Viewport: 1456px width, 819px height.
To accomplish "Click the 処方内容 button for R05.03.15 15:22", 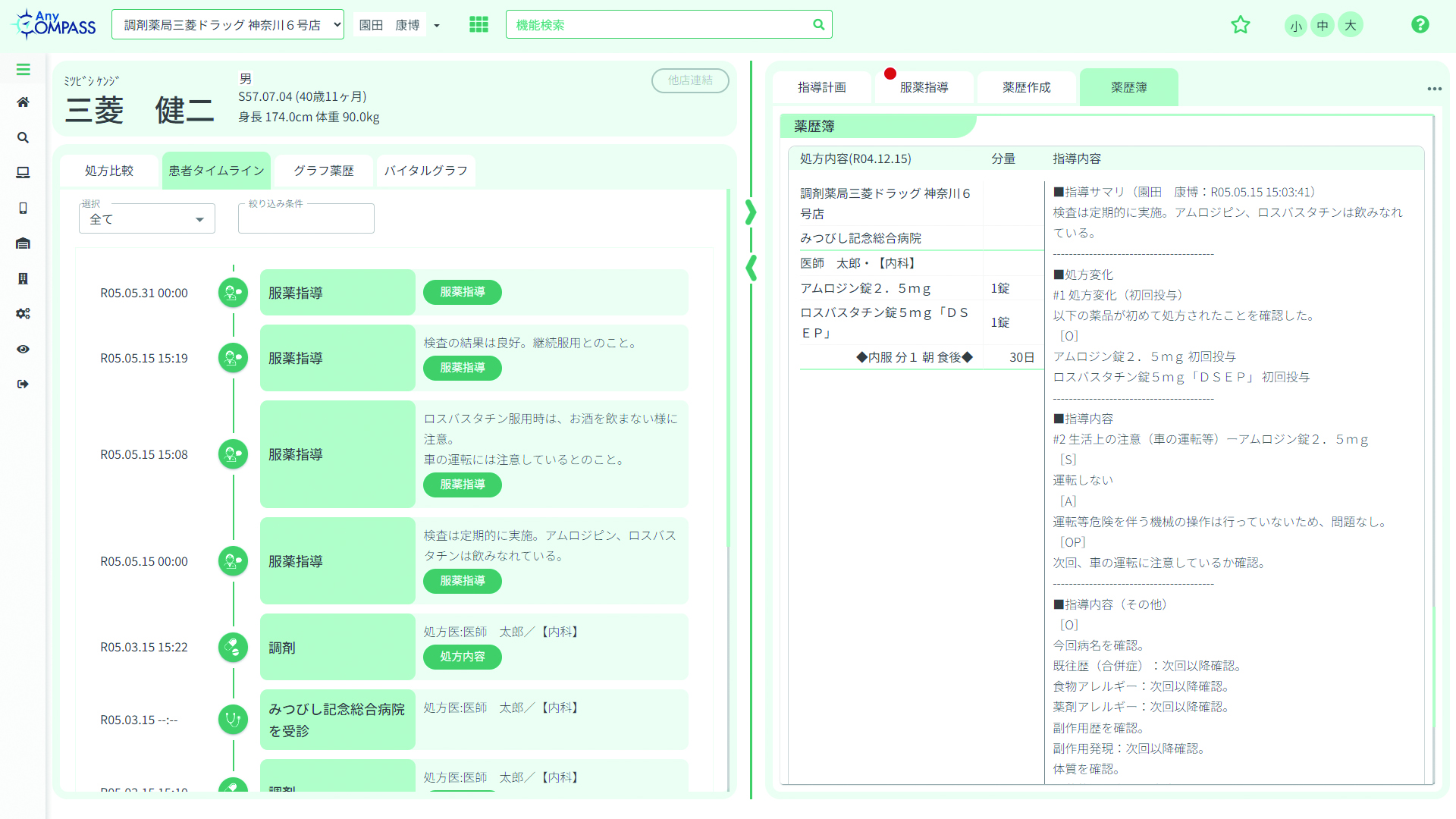I will [462, 657].
